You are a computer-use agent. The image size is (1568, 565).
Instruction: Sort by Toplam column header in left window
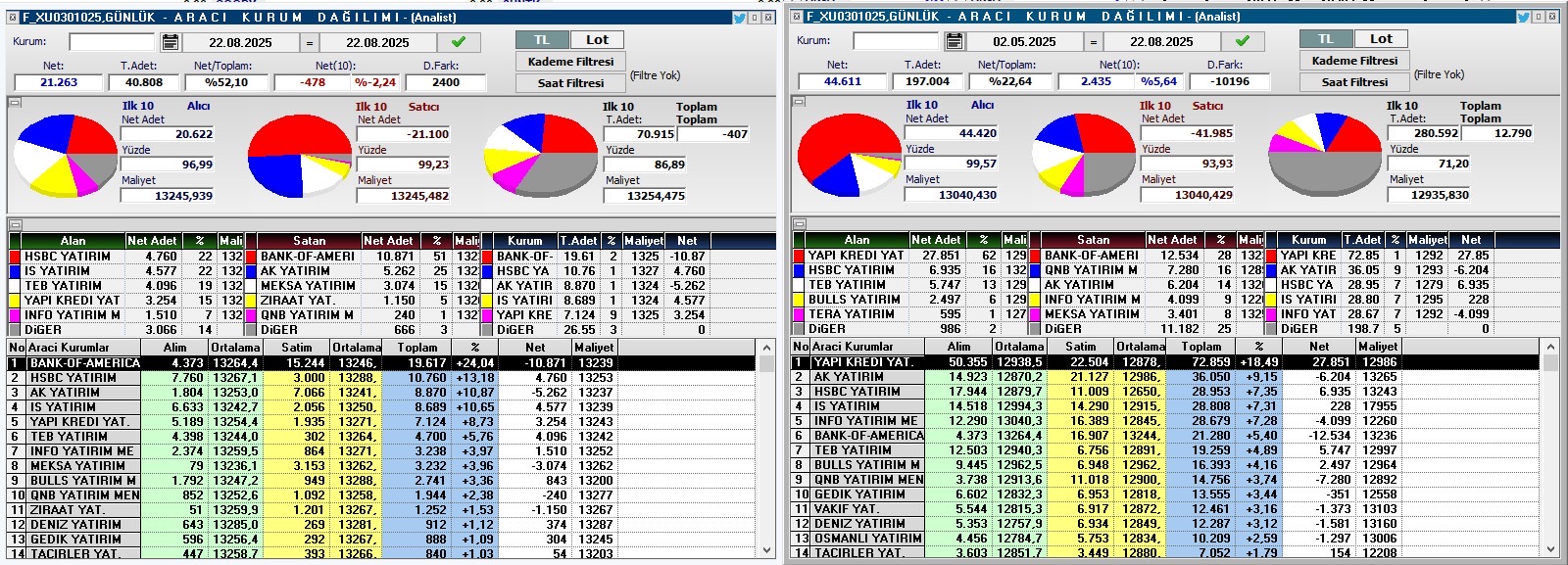[x=416, y=347]
